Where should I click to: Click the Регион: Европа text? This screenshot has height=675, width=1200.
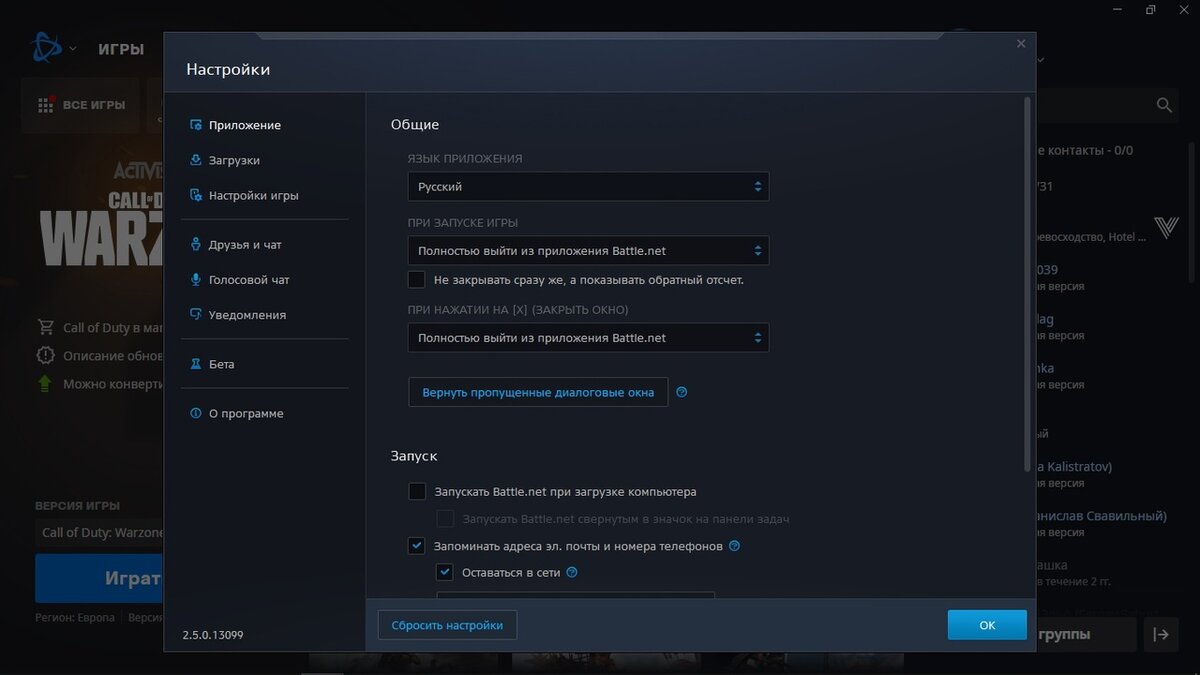75,617
